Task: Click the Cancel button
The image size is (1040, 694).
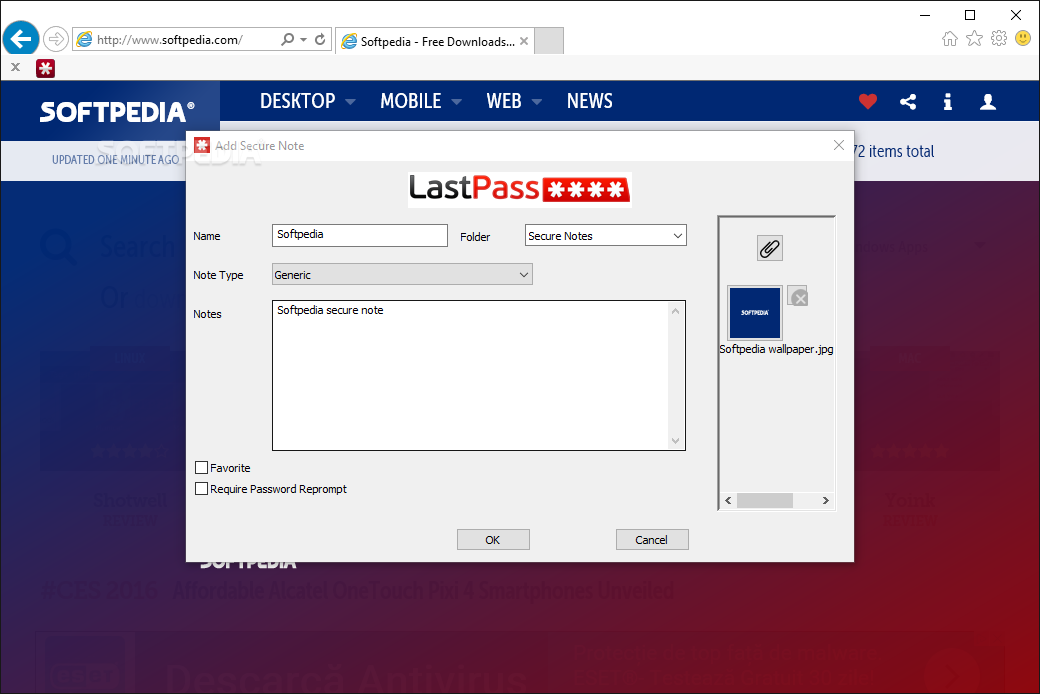Action: 652,539
